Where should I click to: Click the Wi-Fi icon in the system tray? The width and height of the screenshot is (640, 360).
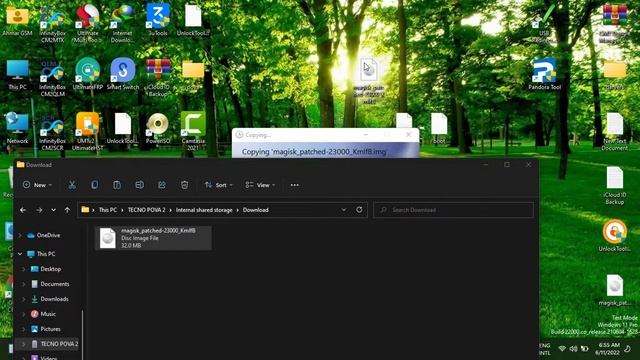pos(562,349)
